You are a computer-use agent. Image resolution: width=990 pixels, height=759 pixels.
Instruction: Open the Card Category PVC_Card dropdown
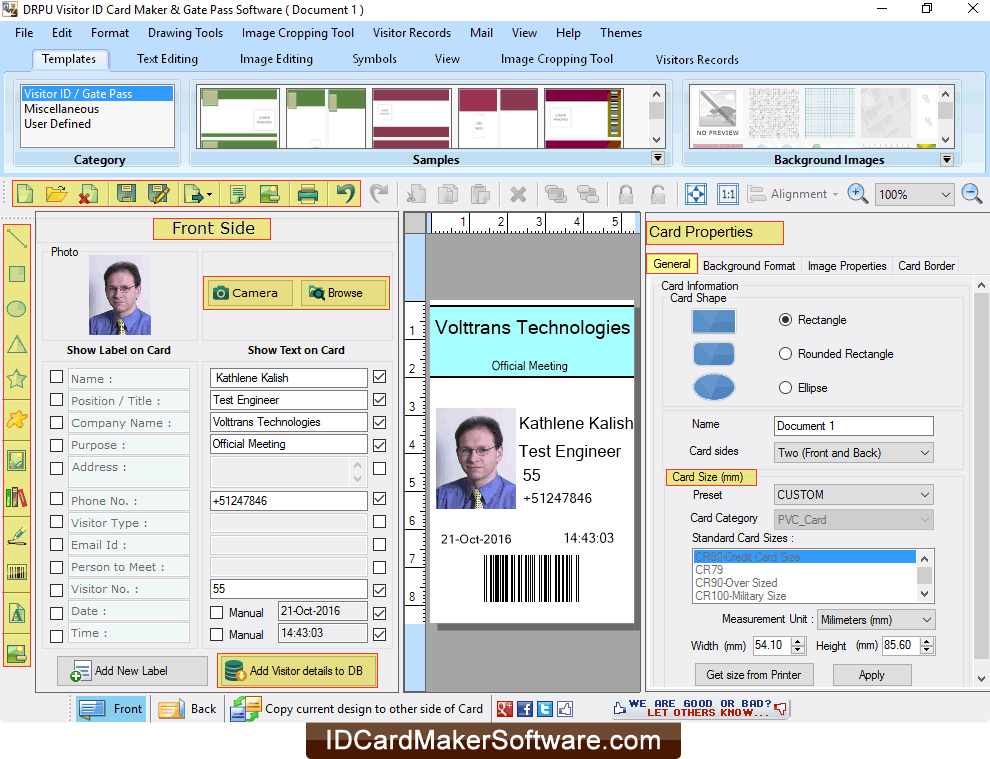coord(854,520)
